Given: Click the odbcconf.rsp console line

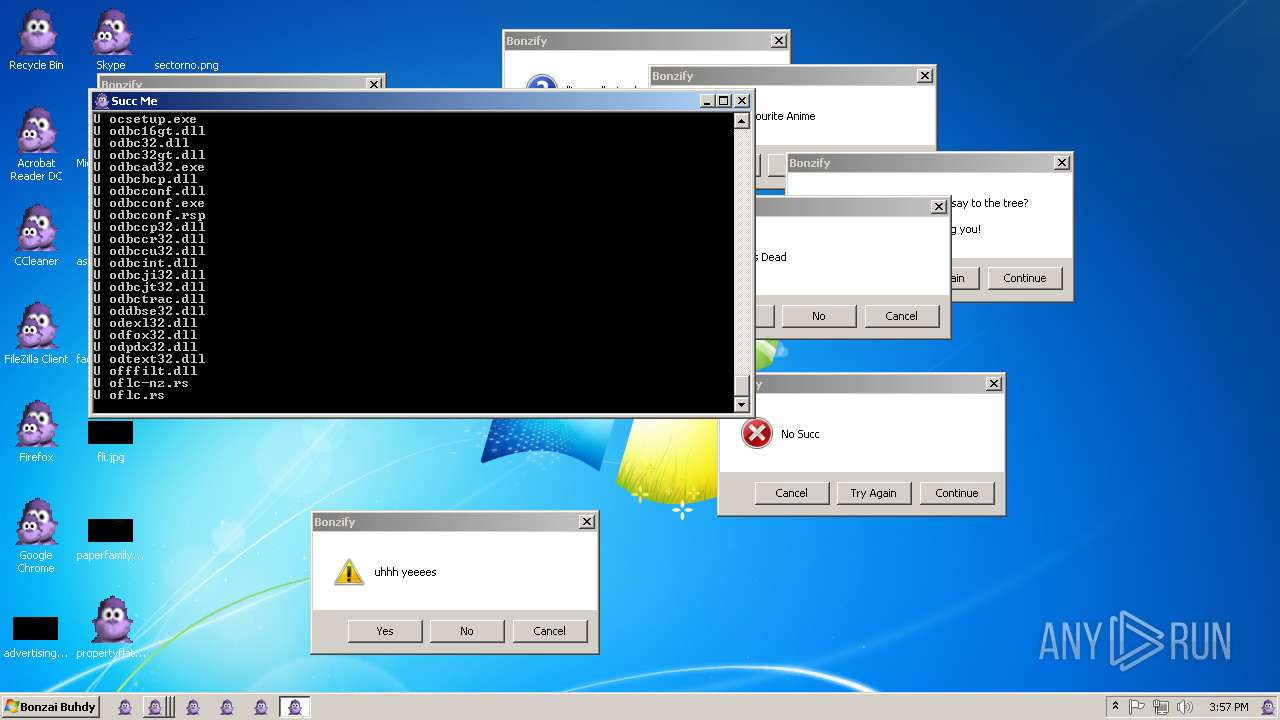Looking at the screenshot, I should pos(149,215).
